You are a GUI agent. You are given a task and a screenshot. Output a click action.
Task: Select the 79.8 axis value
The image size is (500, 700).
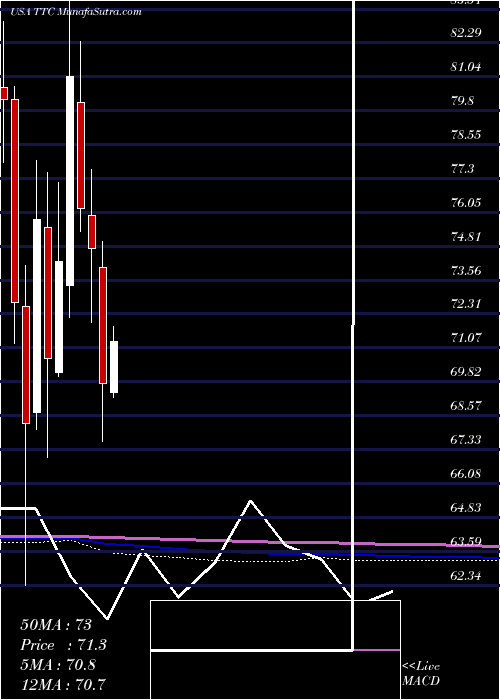(x=462, y=100)
